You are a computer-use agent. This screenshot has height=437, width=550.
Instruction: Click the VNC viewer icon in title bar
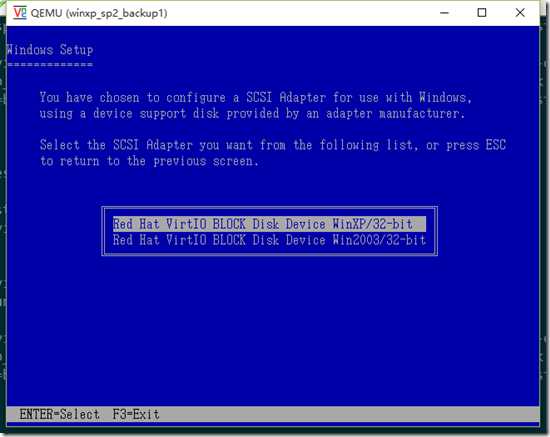point(20,13)
